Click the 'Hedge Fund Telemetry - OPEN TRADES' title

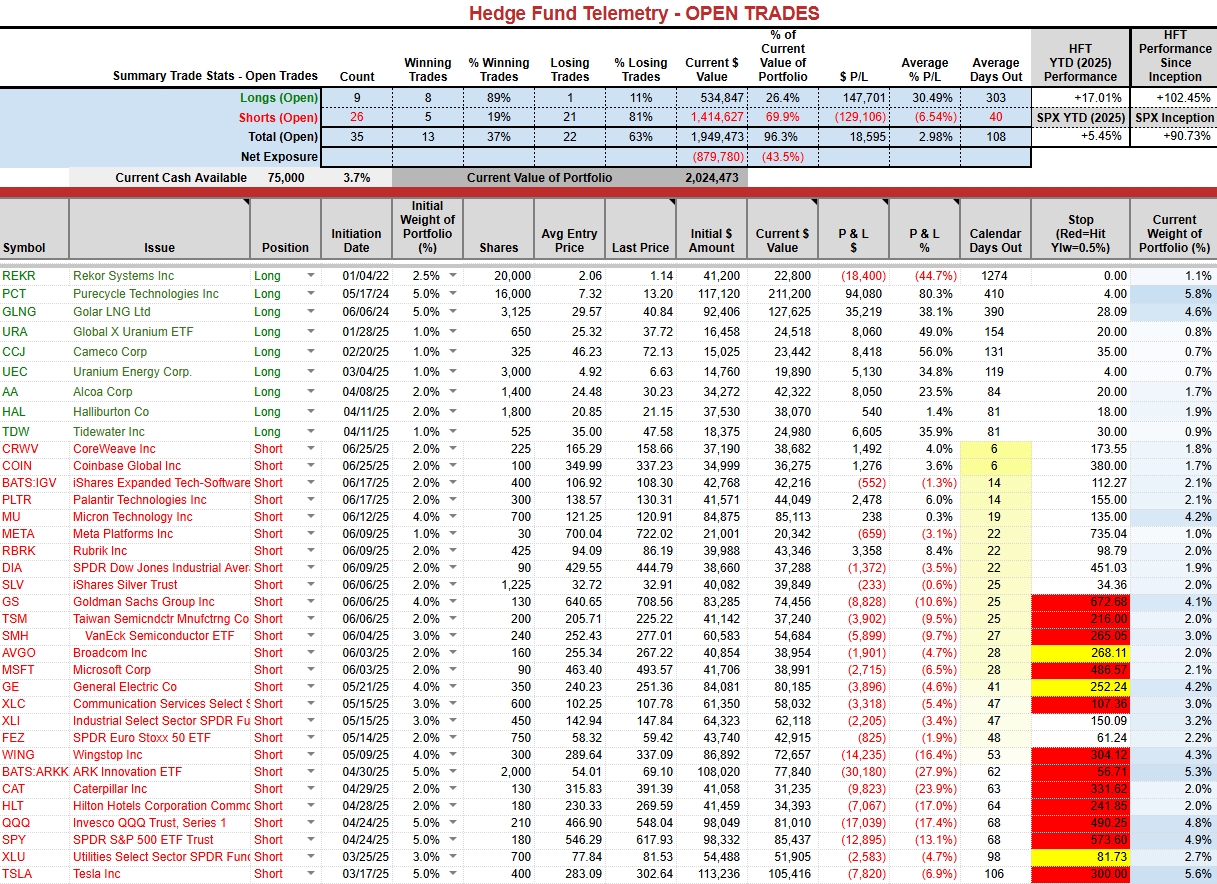tap(644, 13)
